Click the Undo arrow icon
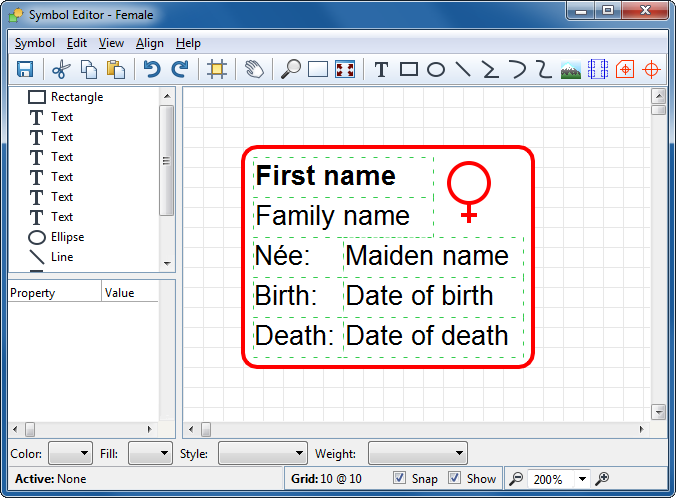Viewport: 676px width, 498px height. point(152,69)
